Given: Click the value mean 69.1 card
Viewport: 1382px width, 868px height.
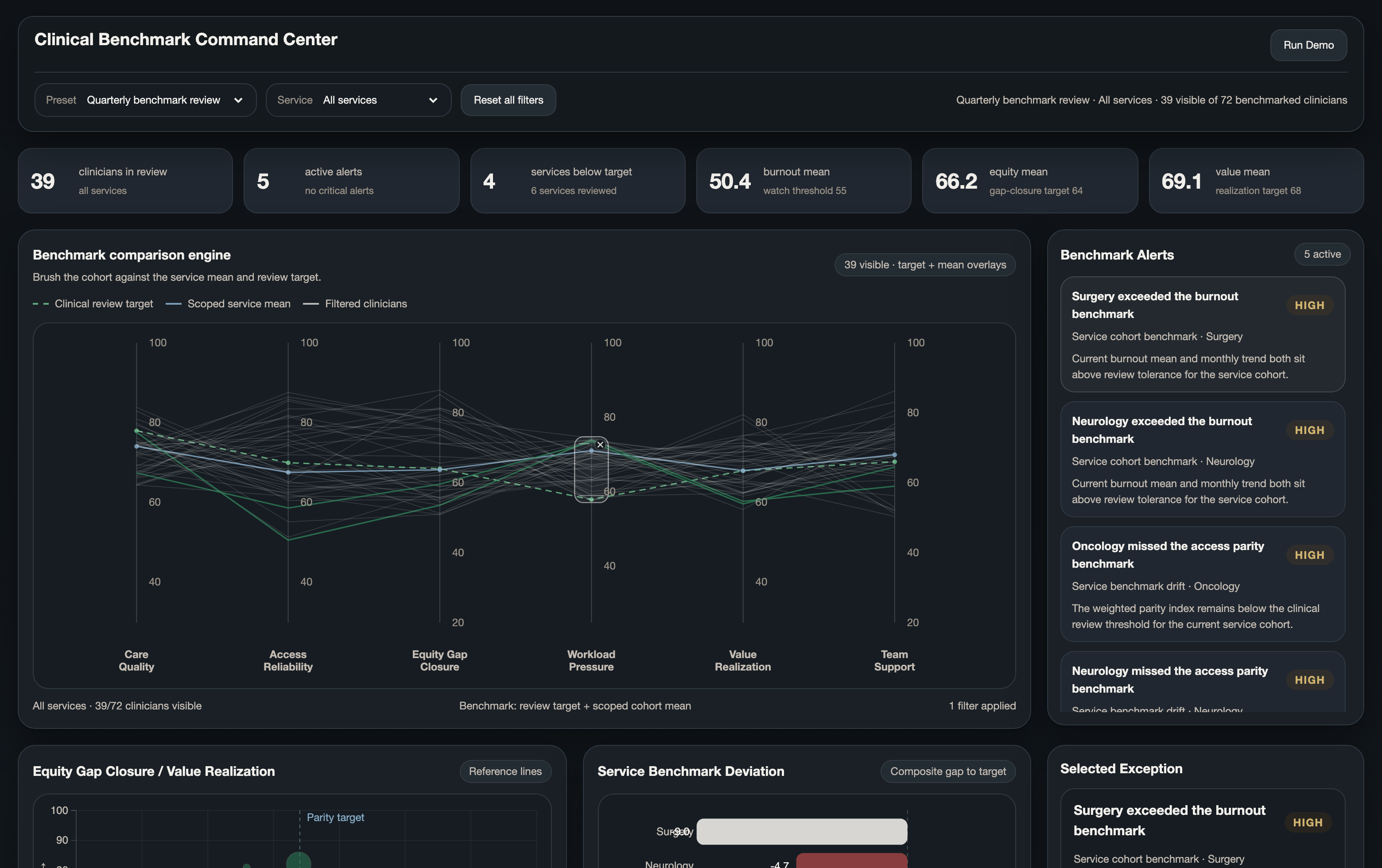Looking at the screenshot, I should click(1256, 181).
